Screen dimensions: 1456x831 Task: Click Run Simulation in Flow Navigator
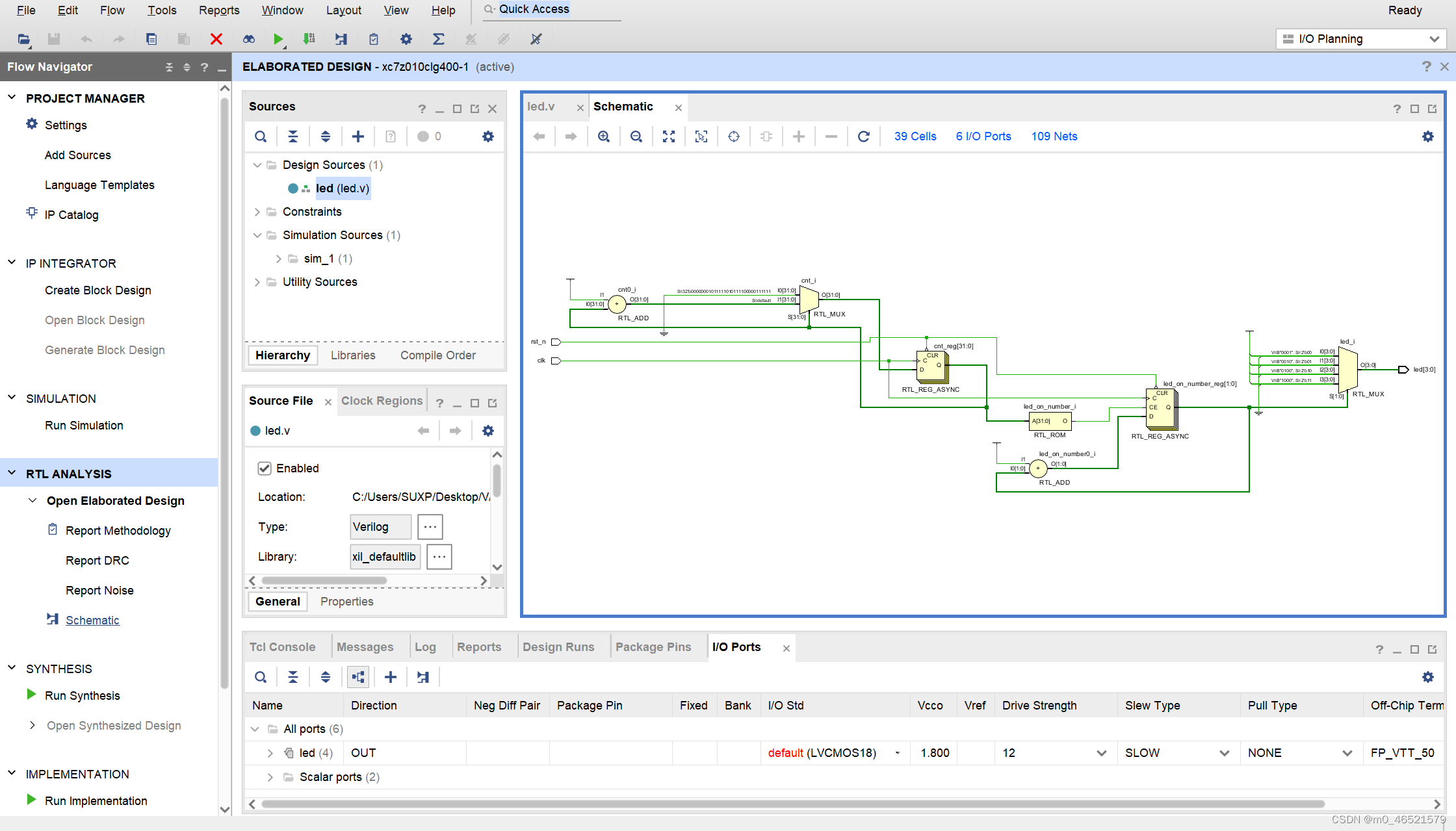click(x=84, y=426)
